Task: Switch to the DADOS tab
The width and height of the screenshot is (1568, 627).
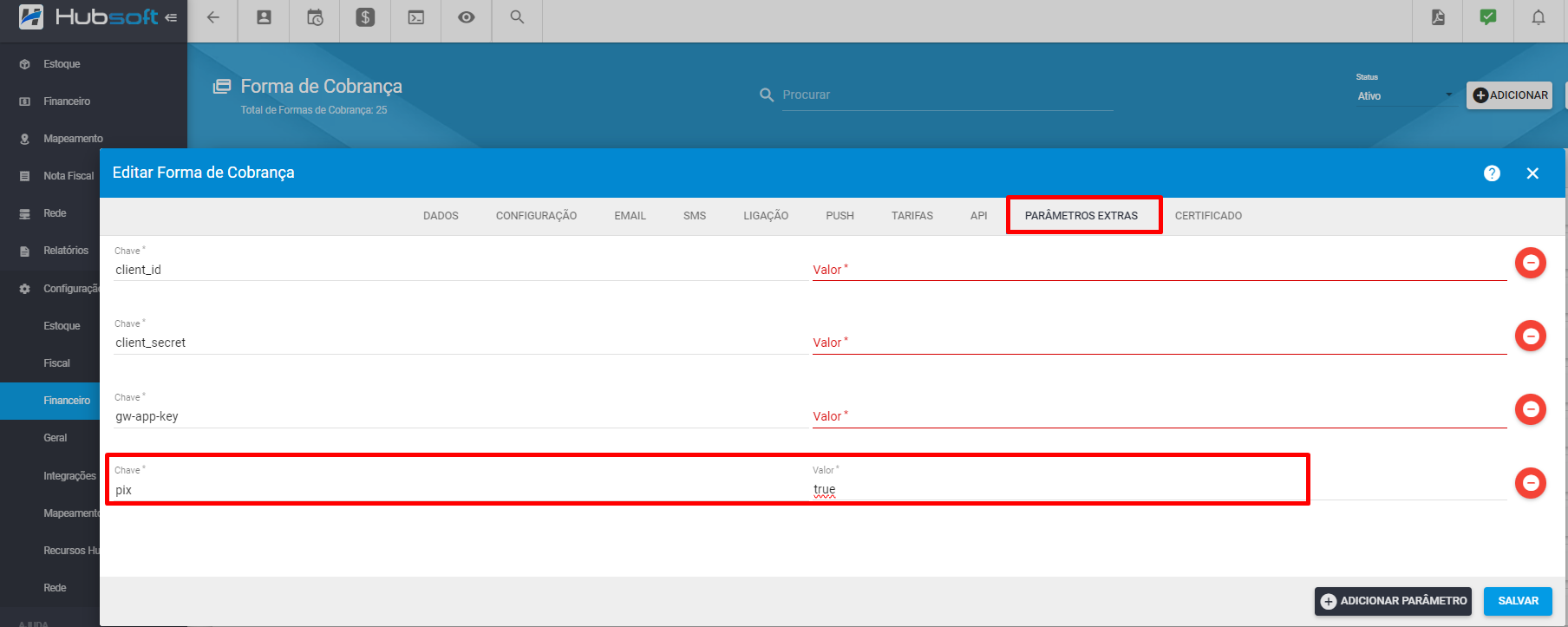Action: [441, 216]
